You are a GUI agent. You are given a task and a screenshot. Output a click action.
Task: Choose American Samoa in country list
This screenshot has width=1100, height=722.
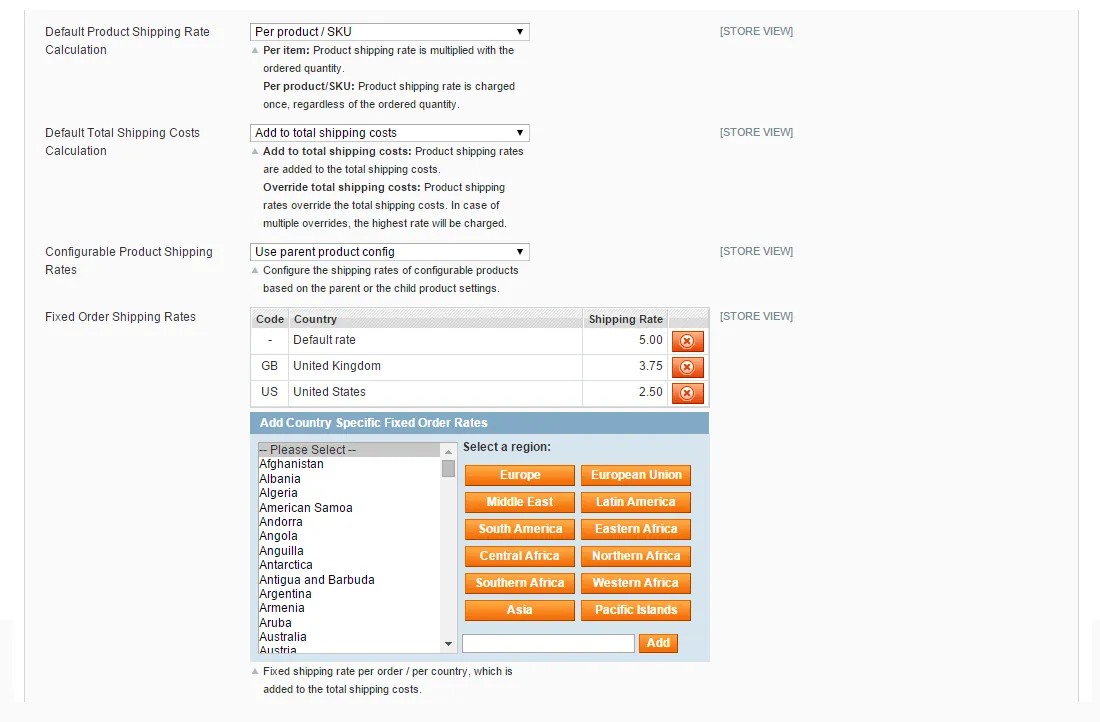[349, 507]
